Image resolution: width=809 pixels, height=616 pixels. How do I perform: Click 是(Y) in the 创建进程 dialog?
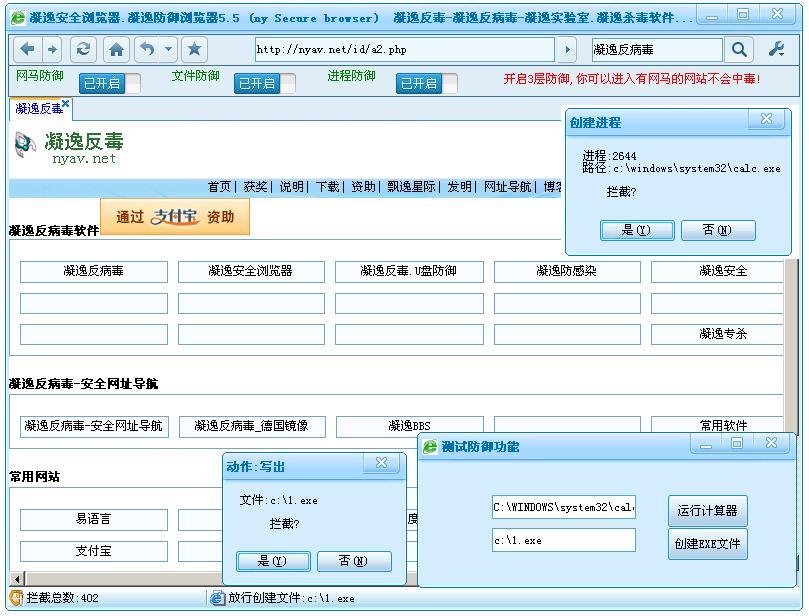pyautogui.click(x=637, y=230)
